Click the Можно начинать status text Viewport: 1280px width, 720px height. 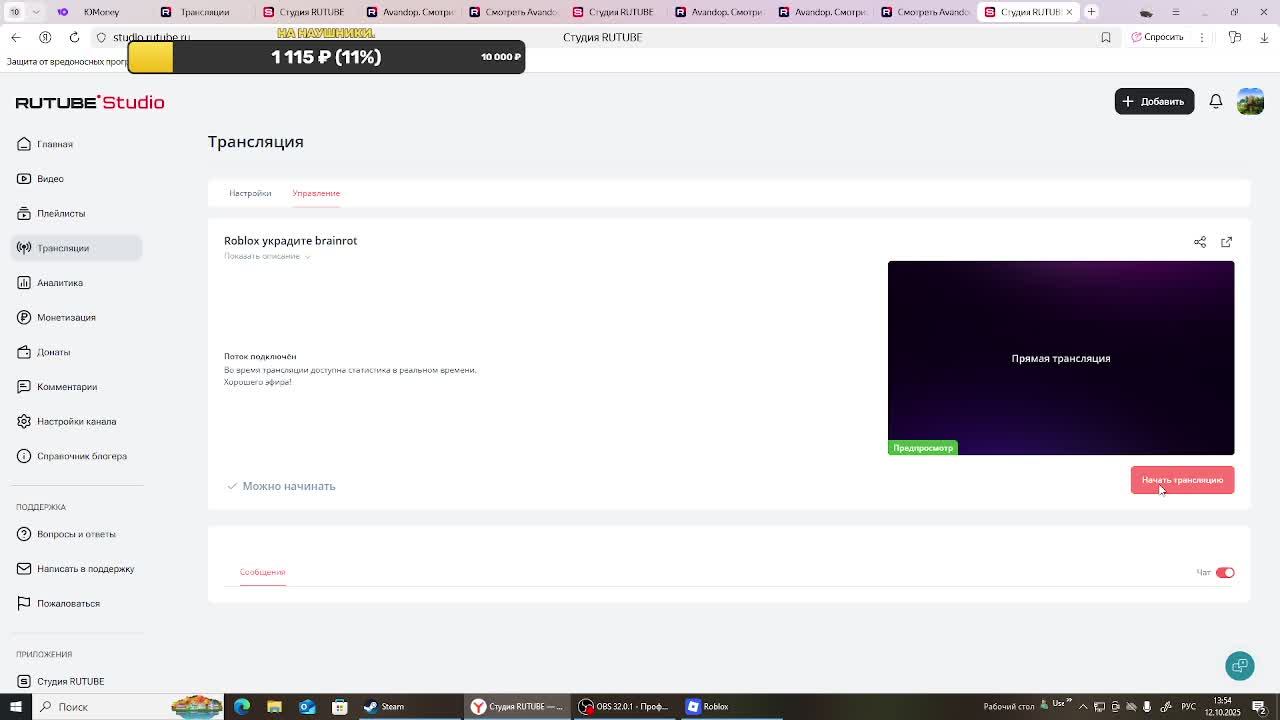pyautogui.click(x=289, y=486)
